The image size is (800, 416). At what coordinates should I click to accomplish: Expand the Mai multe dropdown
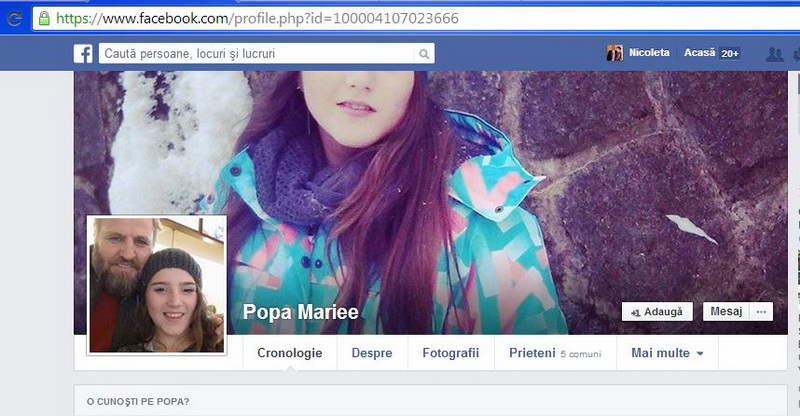(667, 353)
